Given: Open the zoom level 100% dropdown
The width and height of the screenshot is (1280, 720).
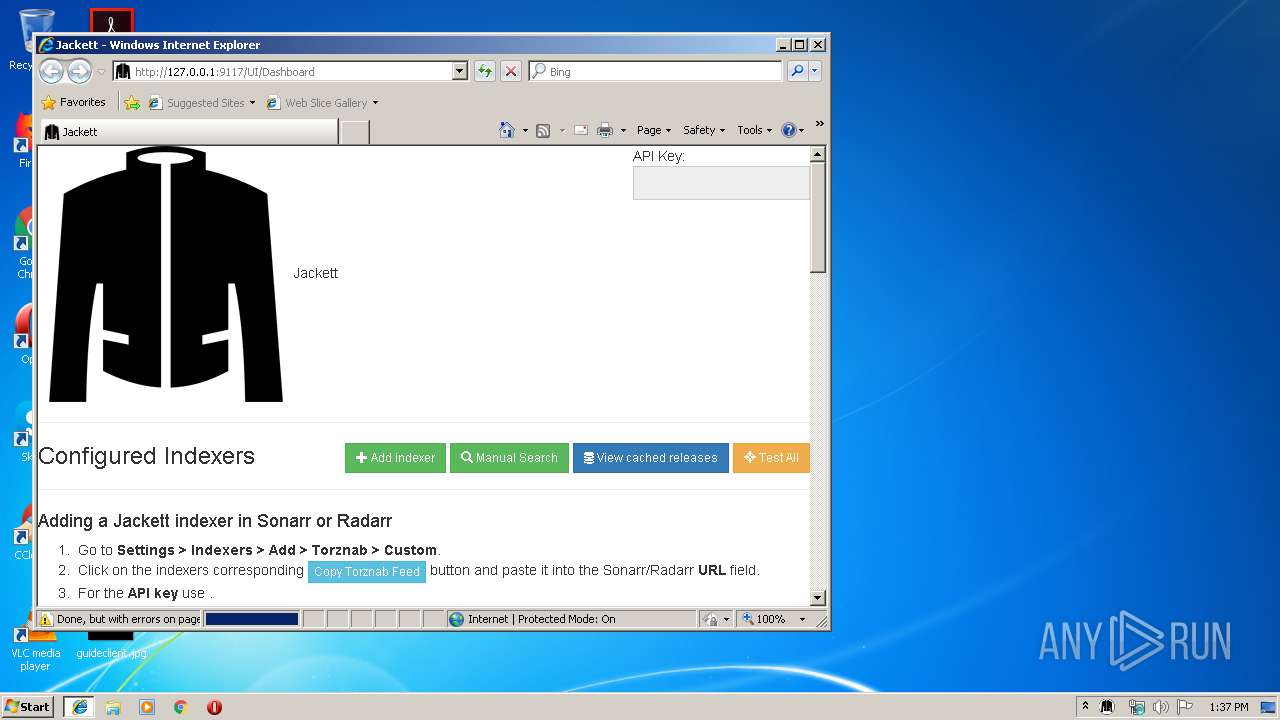Looking at the screenshot, I should (801, 619).
